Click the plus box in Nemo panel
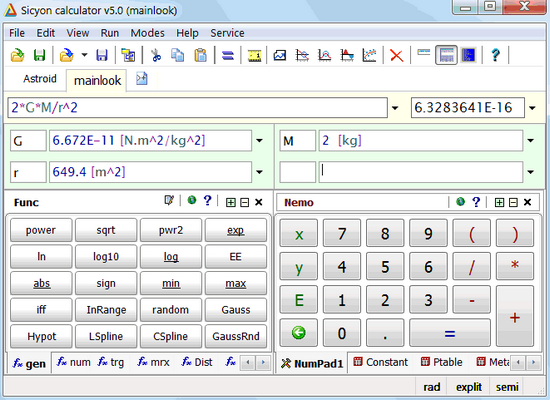The width and height of the screenshot is (550, 400). click(x=499, y=202)
